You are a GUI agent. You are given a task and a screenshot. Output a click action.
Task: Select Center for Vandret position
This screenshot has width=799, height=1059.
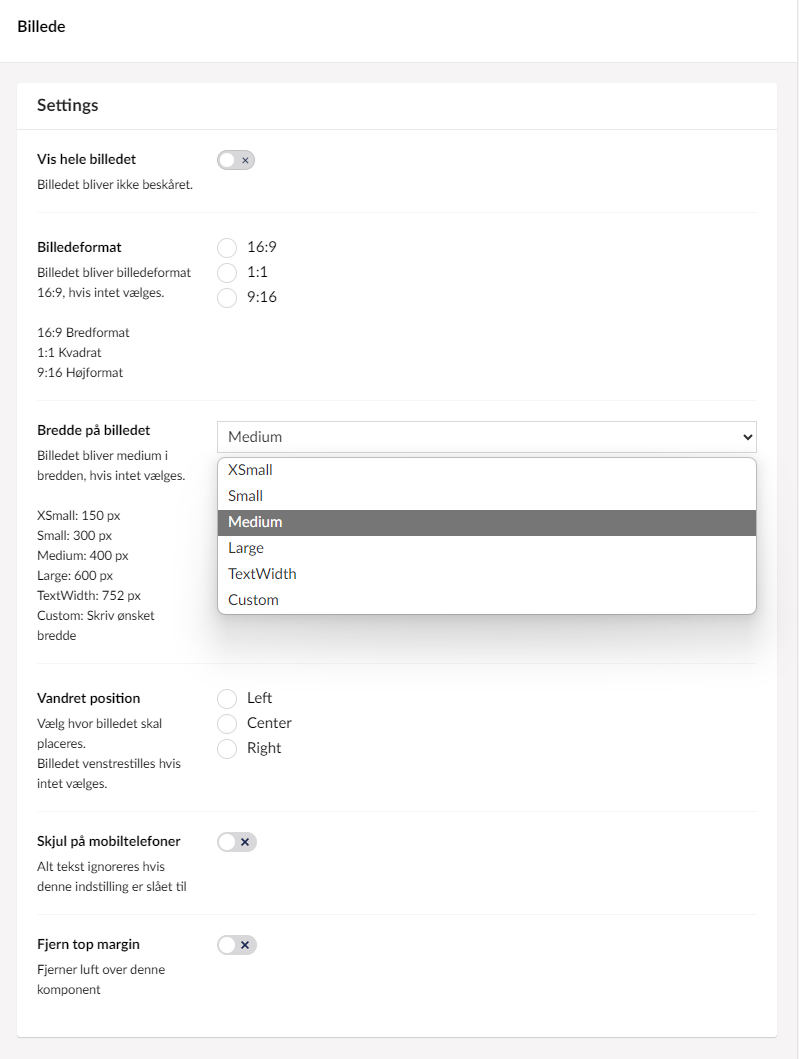coord(227,723)
